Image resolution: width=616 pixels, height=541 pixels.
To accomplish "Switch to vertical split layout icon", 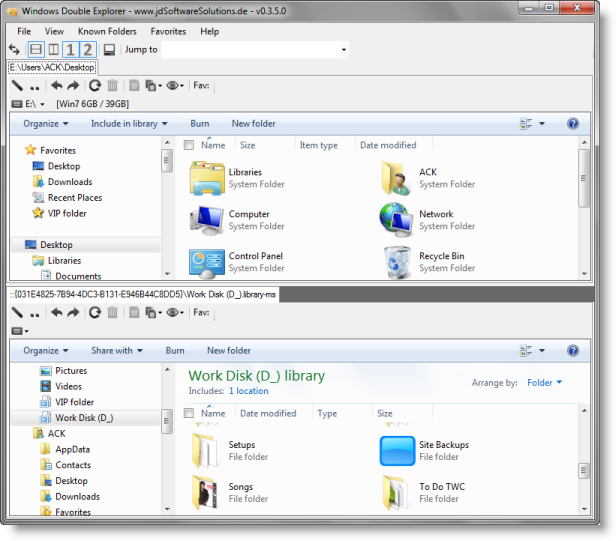I will [x=53, y=49].
